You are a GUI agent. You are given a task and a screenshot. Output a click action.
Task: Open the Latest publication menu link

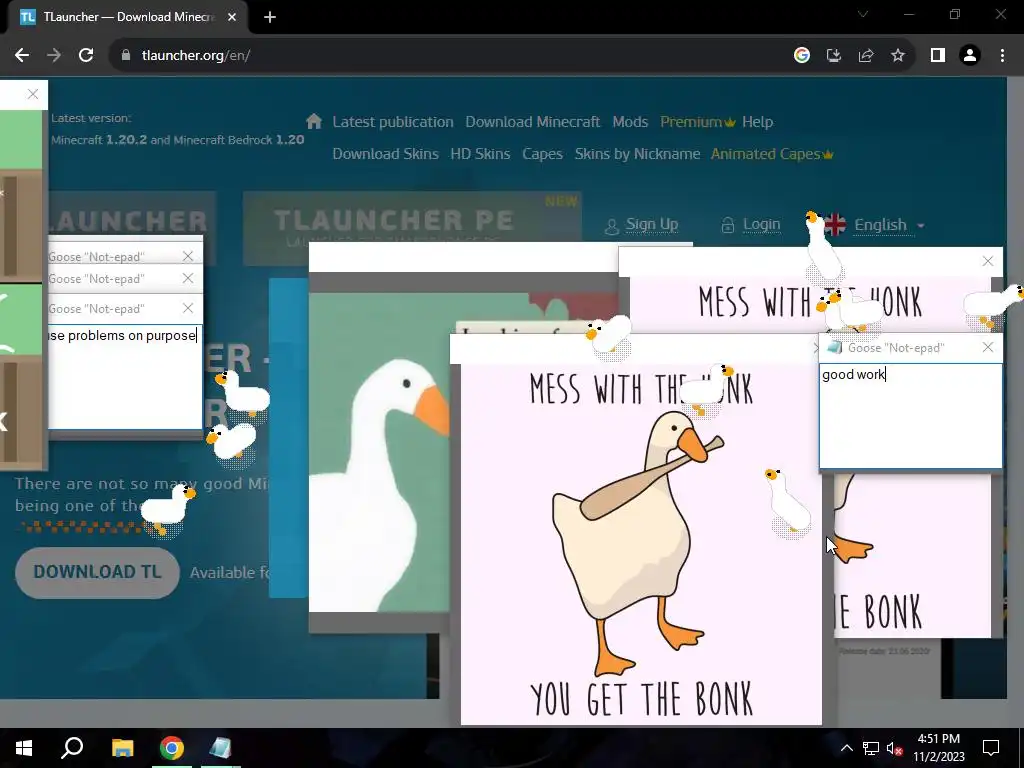[392, 122]
